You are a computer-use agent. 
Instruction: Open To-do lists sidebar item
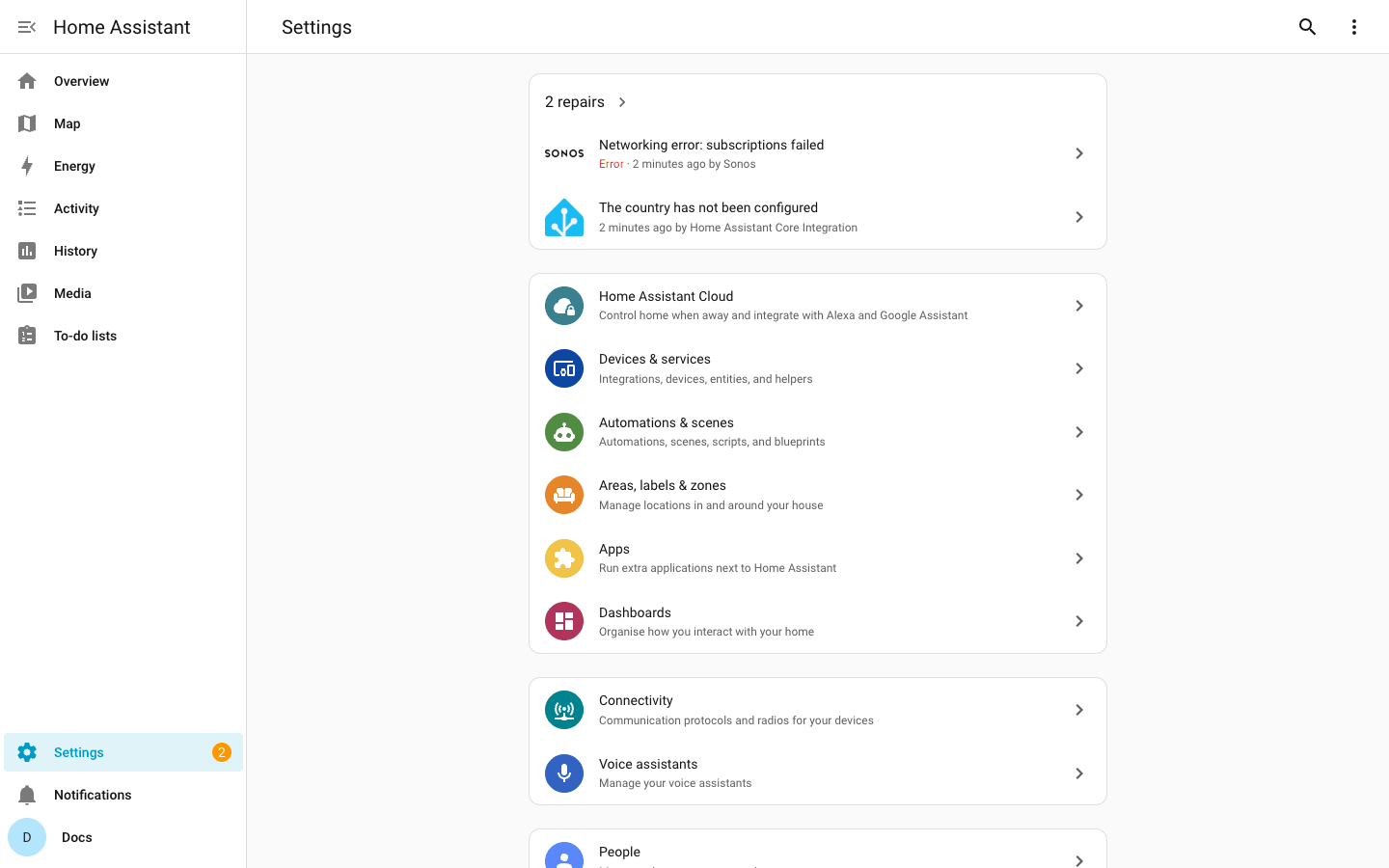[123, 336]
